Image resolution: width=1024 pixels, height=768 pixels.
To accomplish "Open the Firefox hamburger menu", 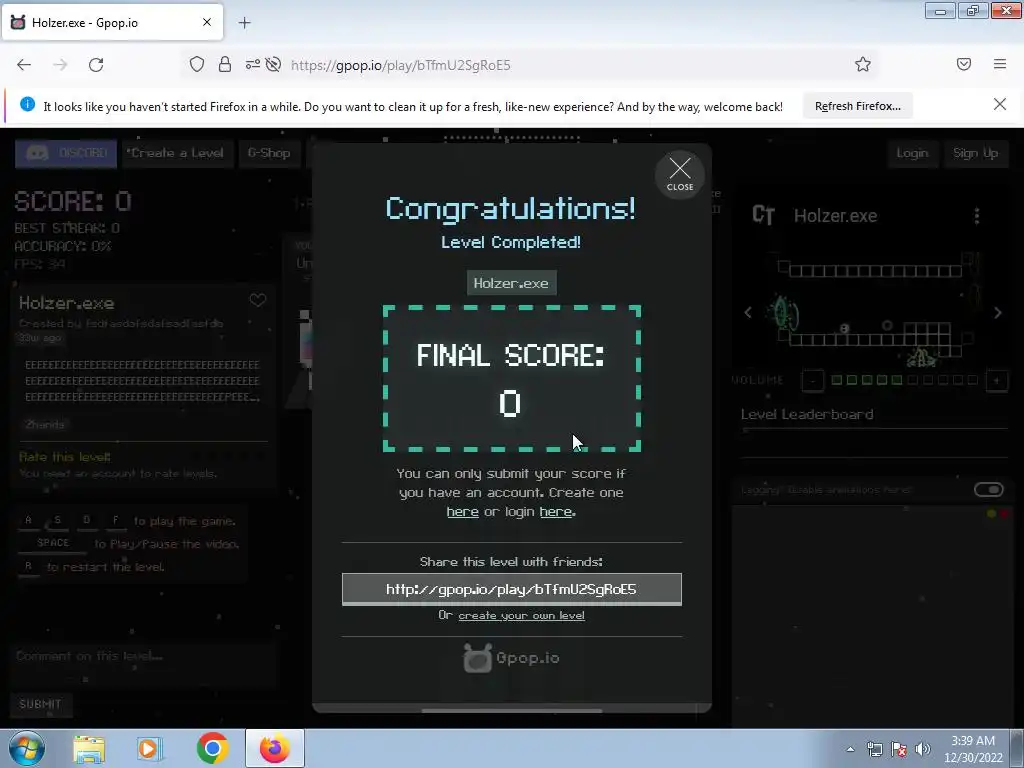I will tap(1000, 64).
